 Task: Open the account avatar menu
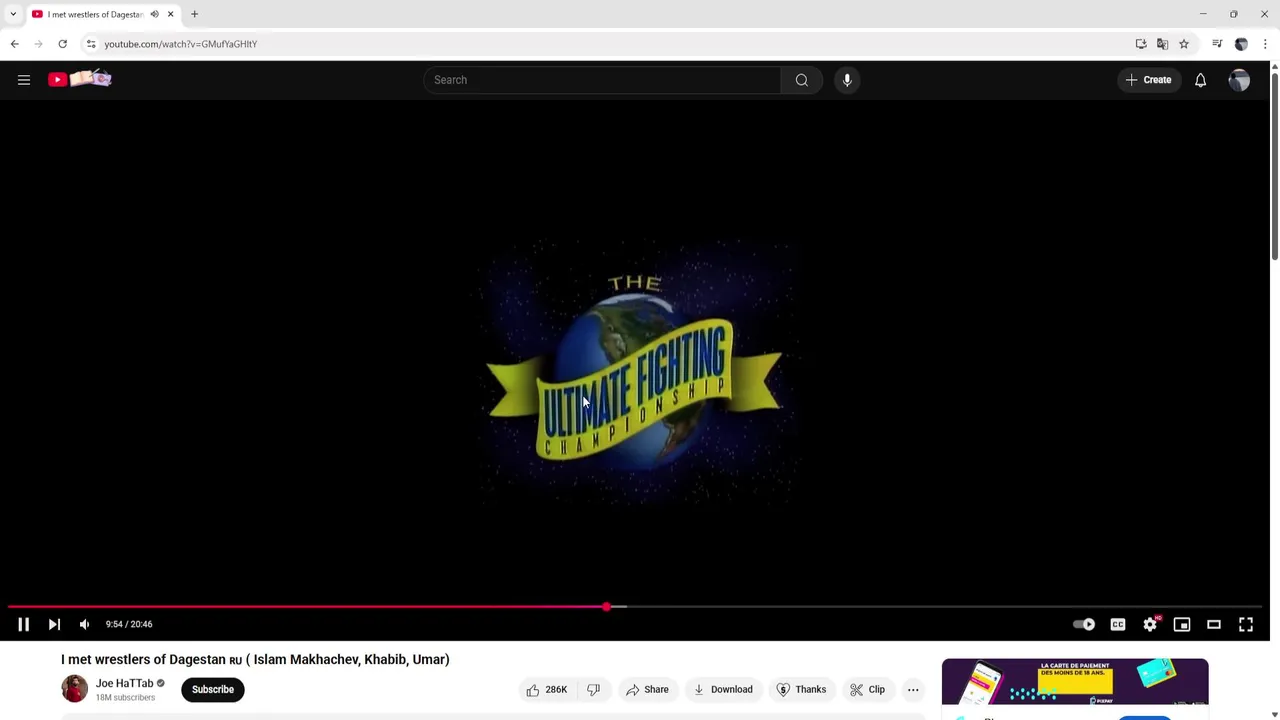(1239, 80)
